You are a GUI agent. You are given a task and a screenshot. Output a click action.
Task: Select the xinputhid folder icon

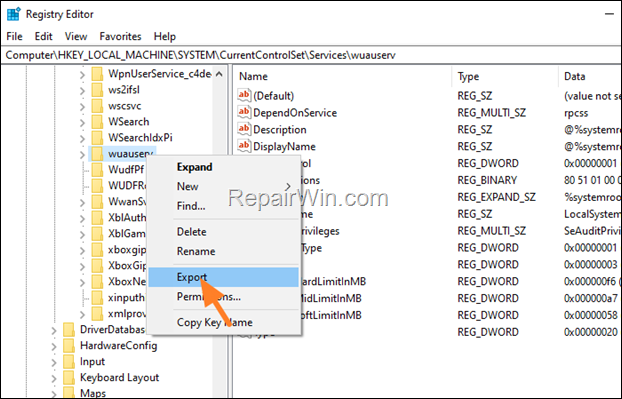click(x=97, y=297)
